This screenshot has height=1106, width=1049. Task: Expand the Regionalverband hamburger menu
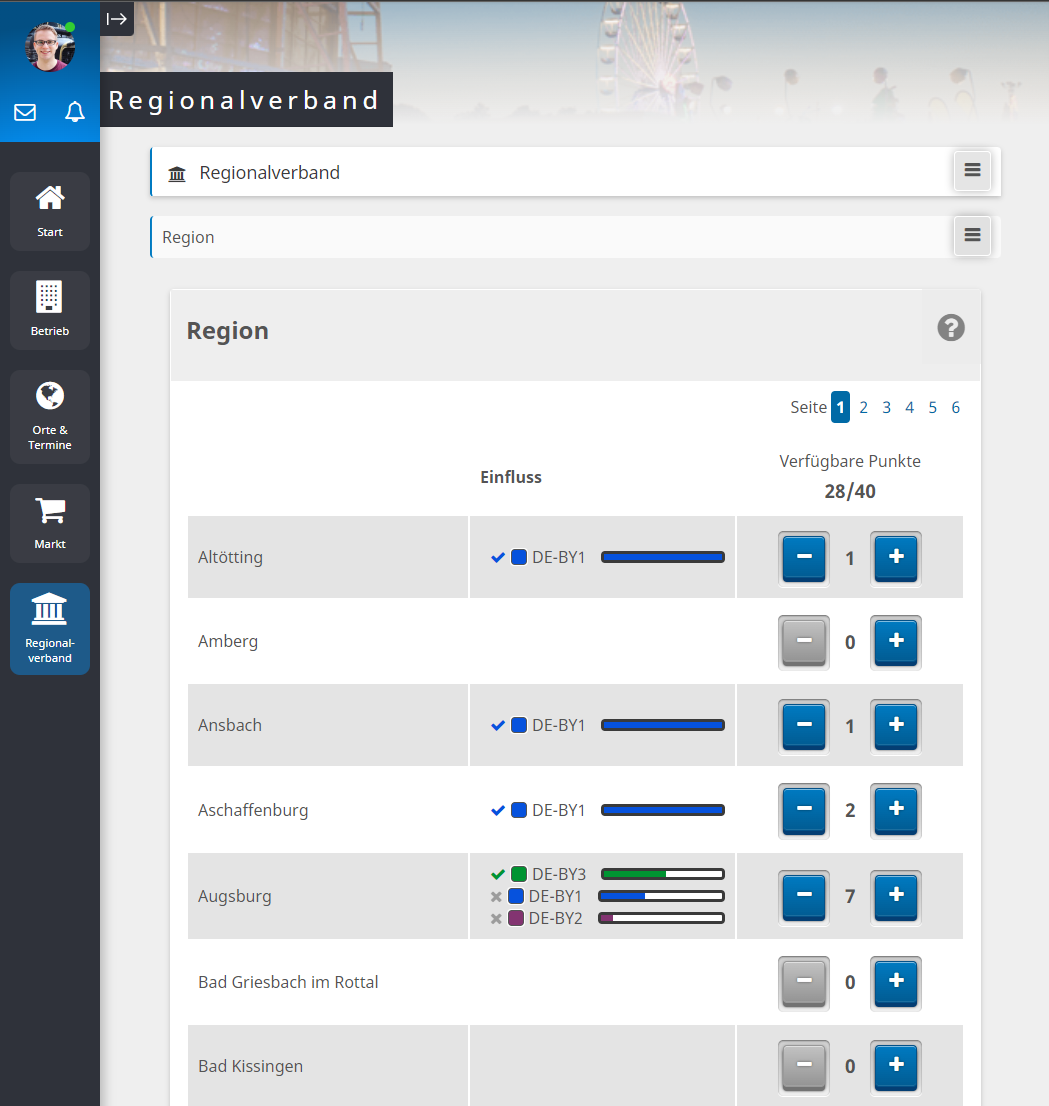(x=972, y=171)
